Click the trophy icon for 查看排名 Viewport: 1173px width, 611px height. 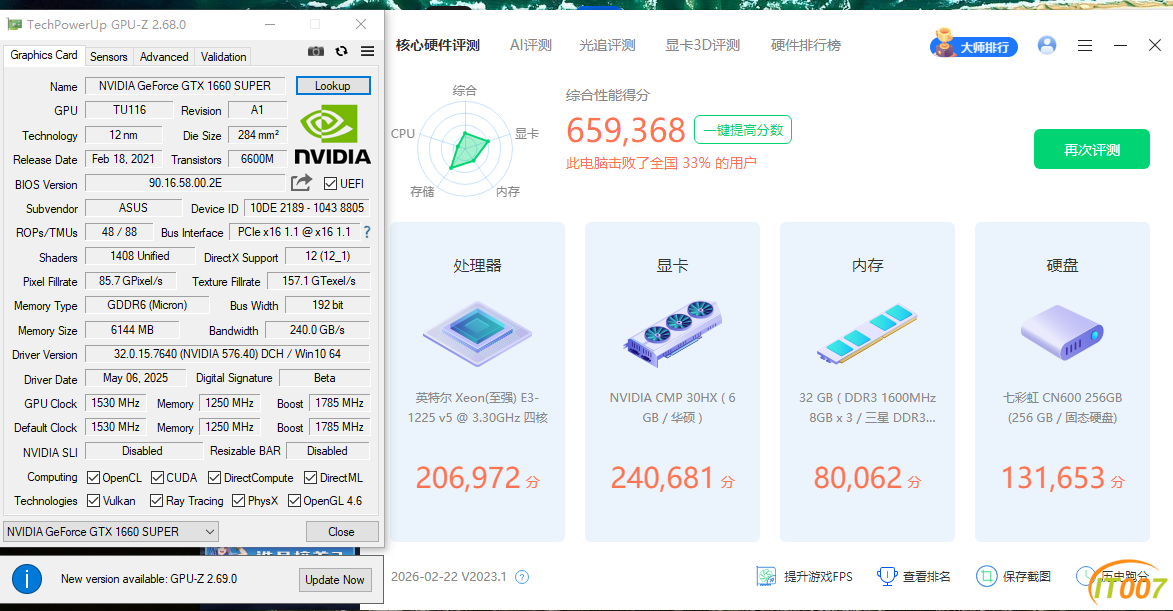click(887, 577)
